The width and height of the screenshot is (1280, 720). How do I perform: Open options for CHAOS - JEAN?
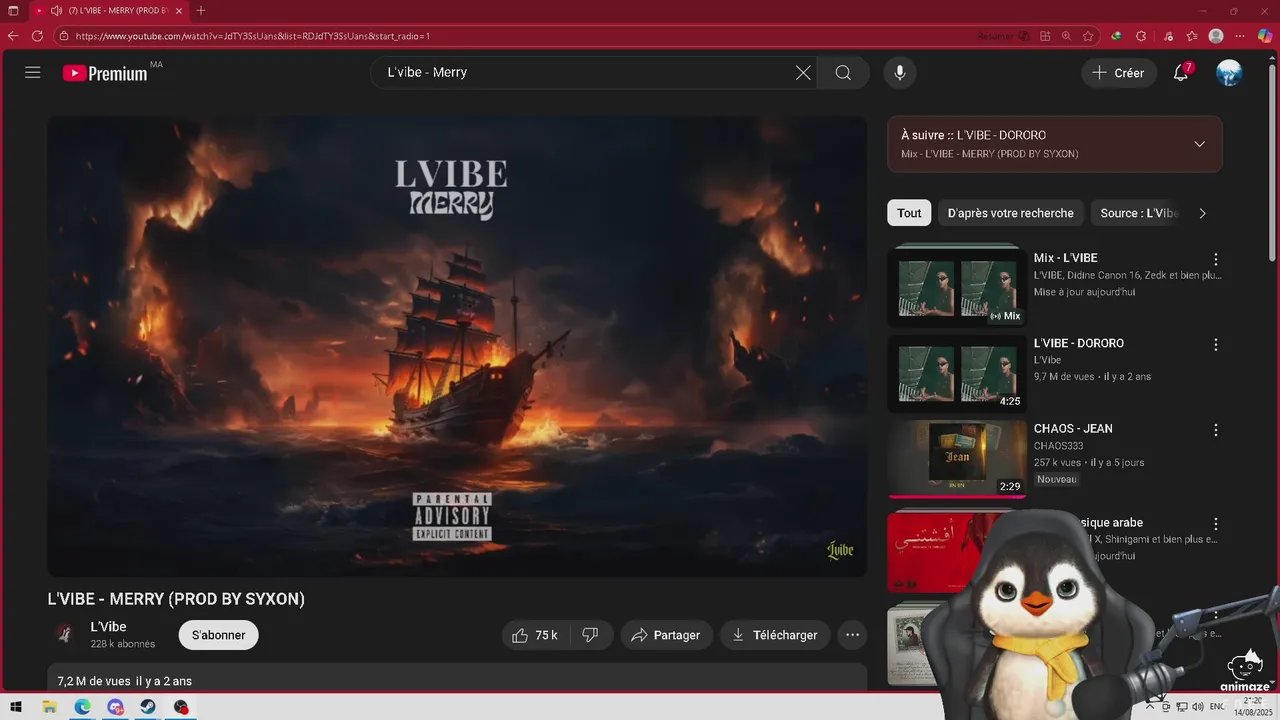tap(1216, 430)
